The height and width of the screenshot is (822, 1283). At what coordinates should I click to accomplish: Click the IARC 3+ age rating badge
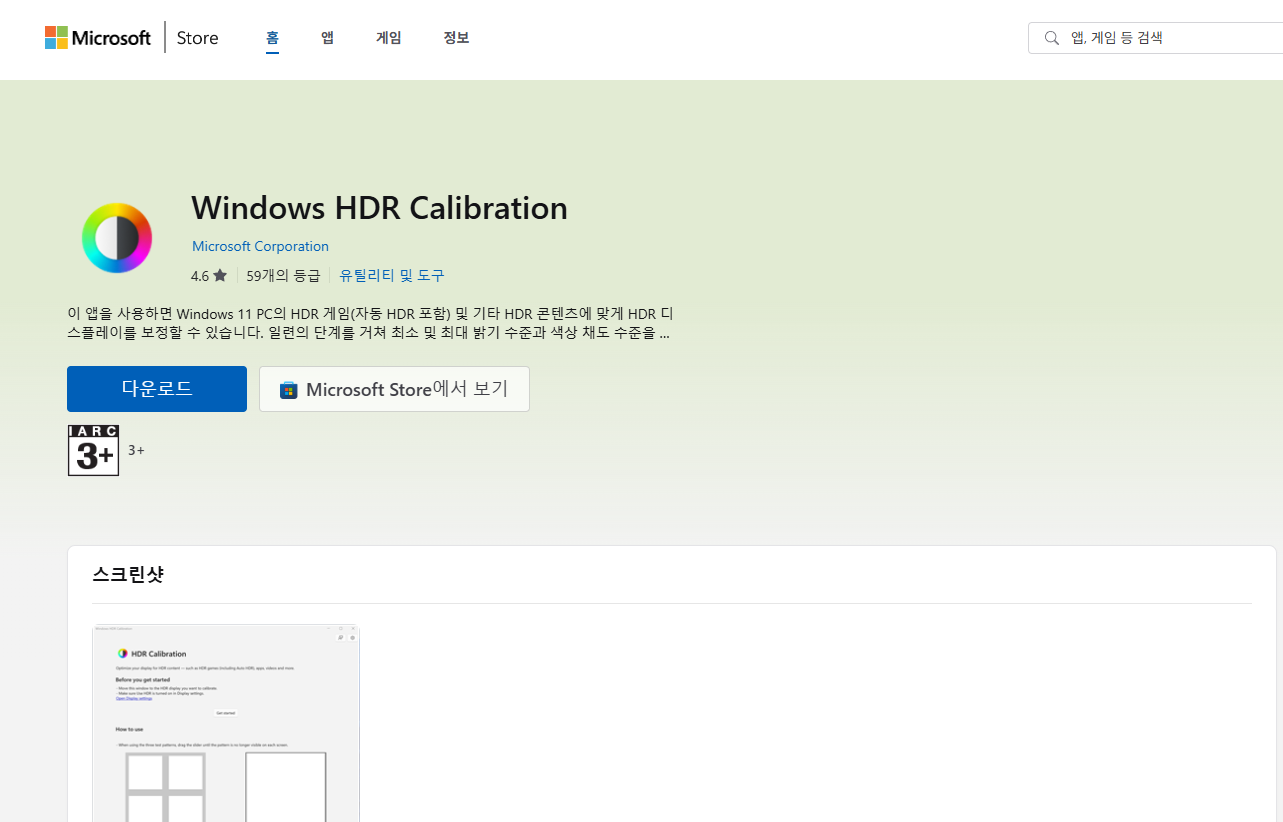[x=93, y=450]
